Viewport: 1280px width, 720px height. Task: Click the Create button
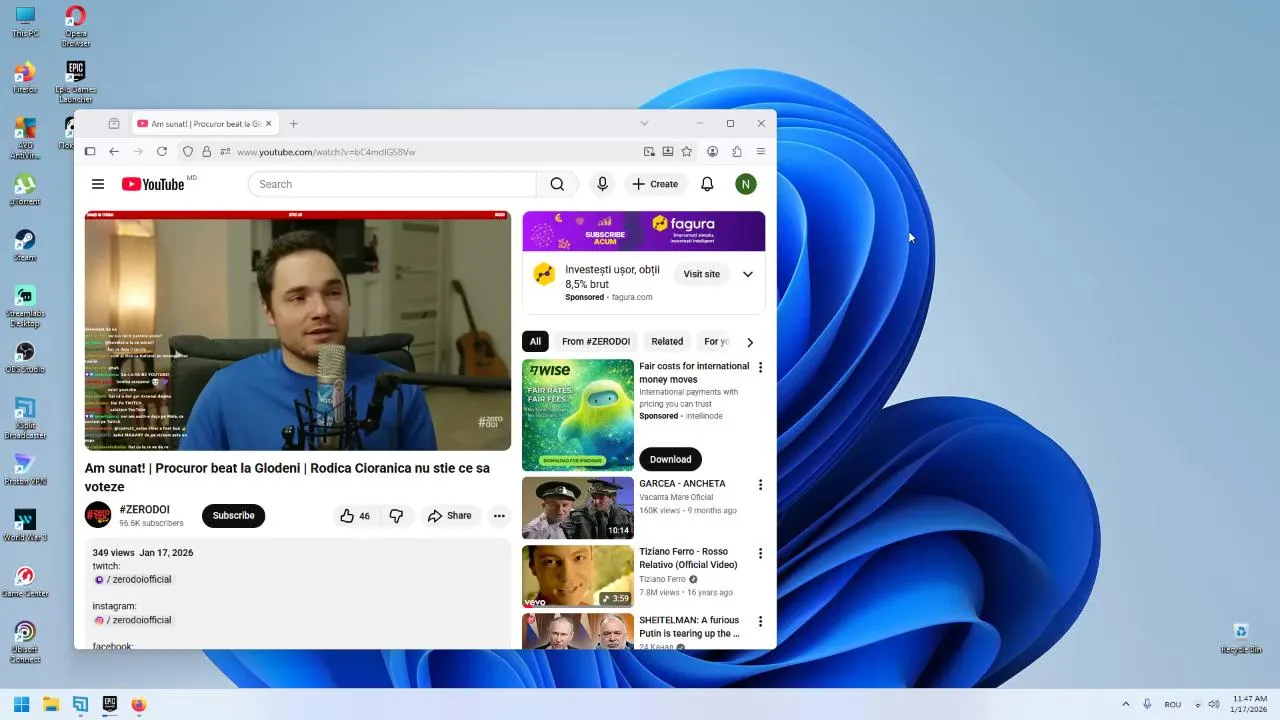pyautogui.click(x=655, y=184)
